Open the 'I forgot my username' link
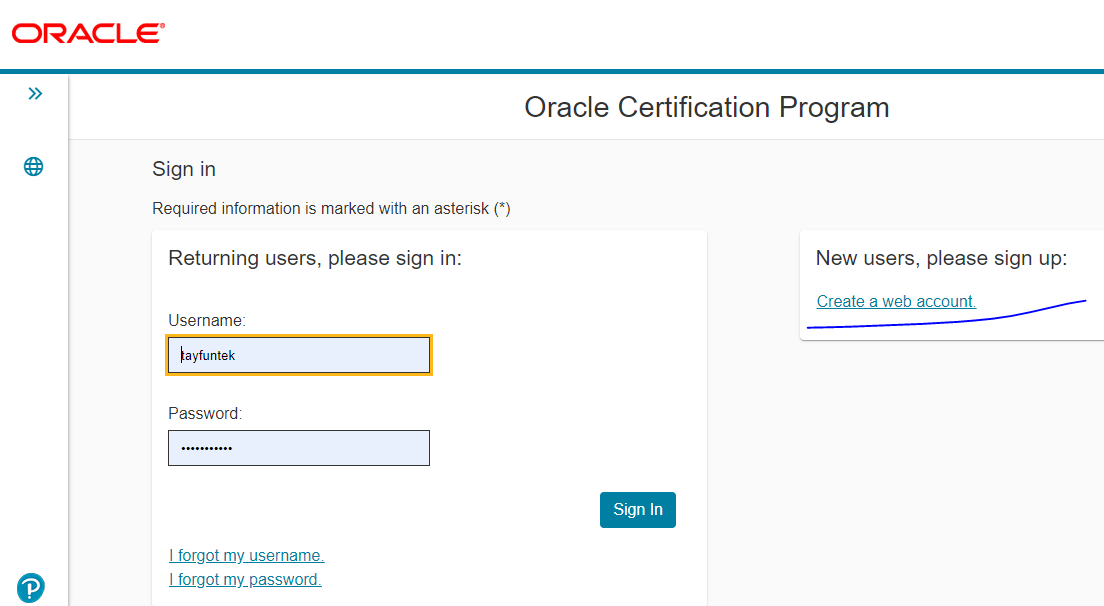This screenshot has width=1104, height=606. 247,556
